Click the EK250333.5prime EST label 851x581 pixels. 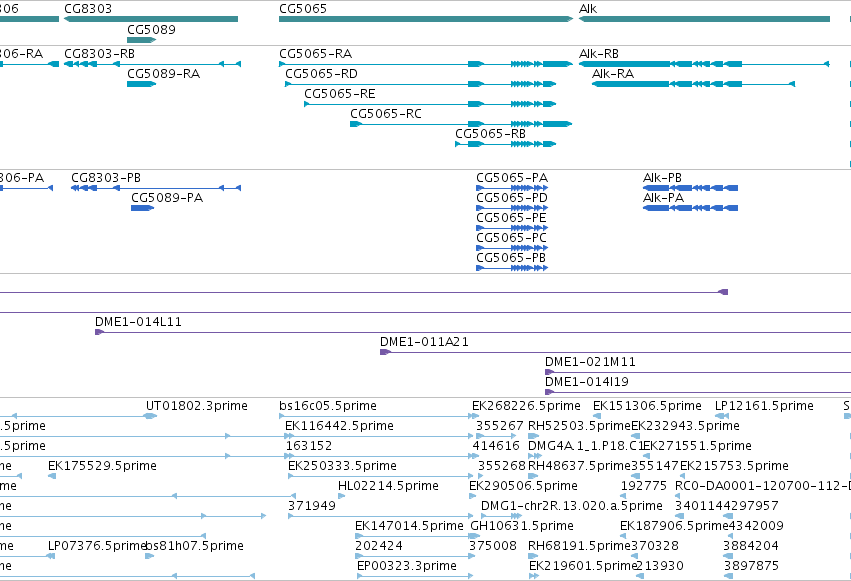(342, 467)
